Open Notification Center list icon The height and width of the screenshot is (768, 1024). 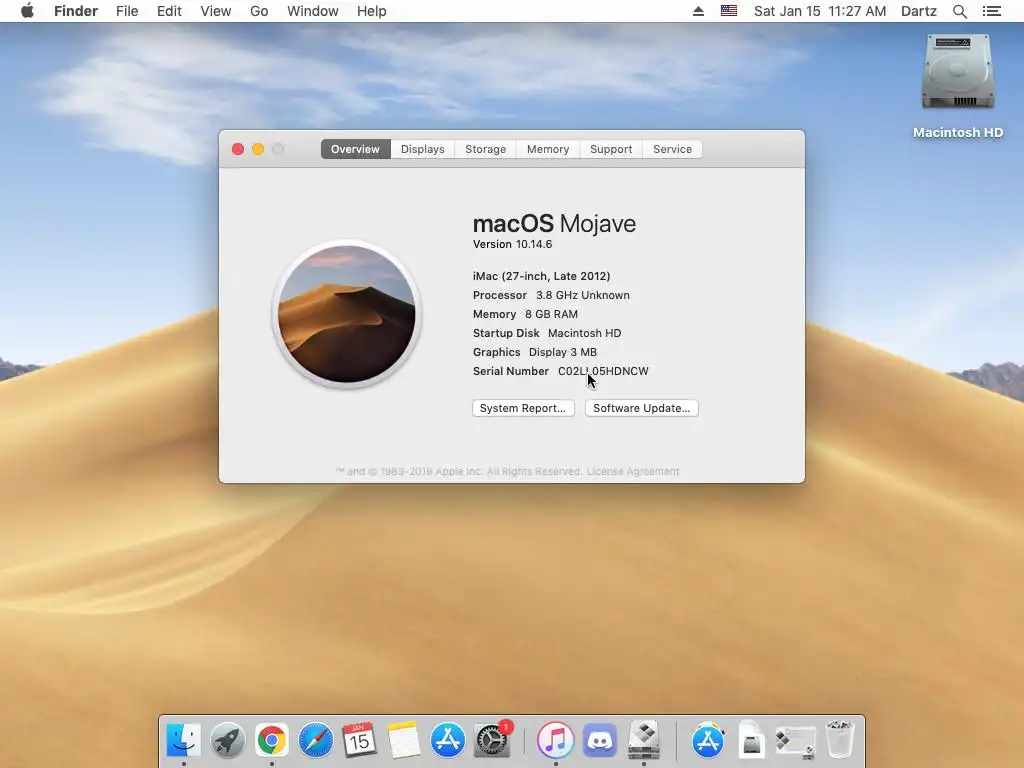click(x=991, y=11)
